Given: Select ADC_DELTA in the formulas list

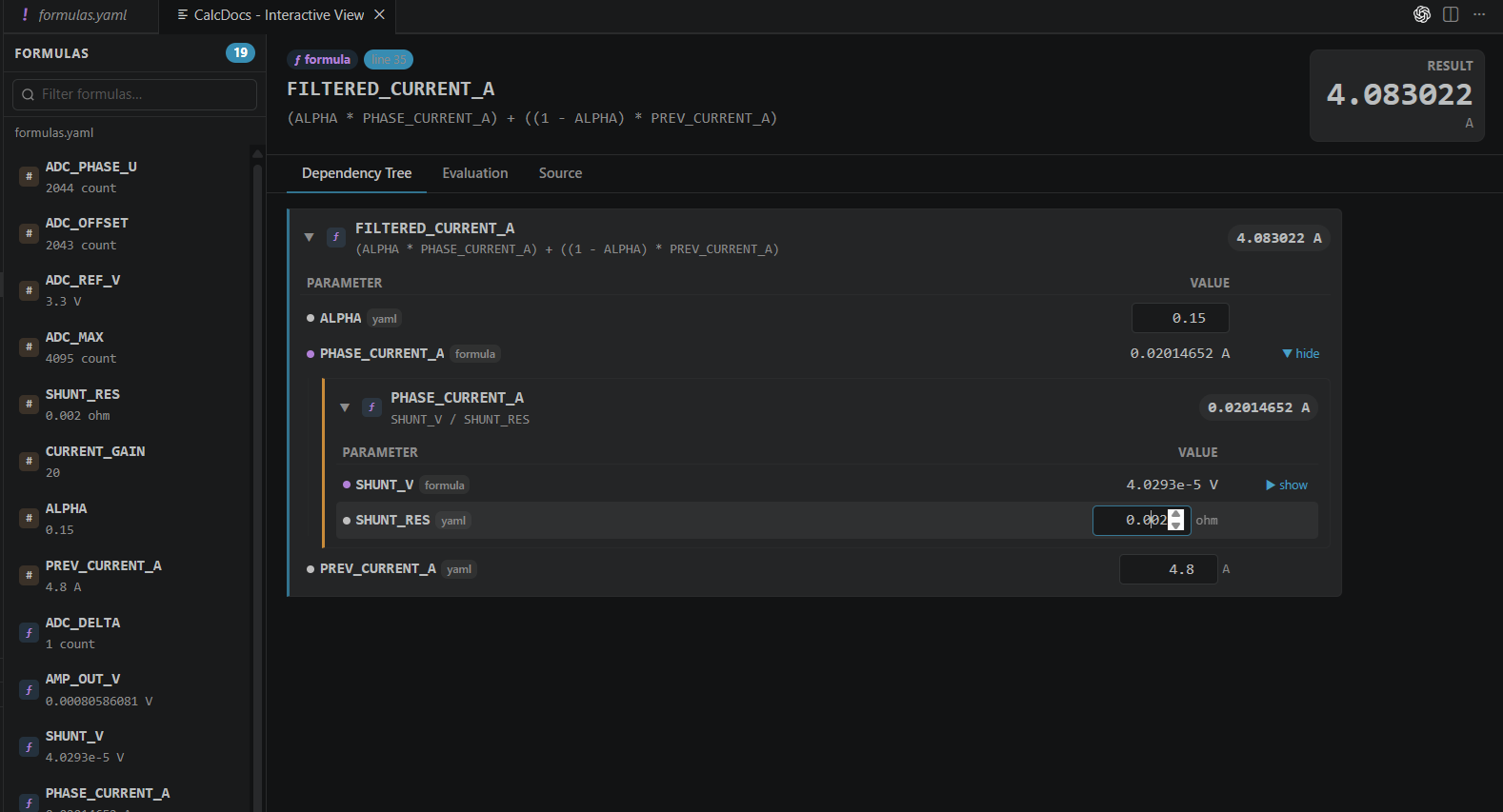Looking at the screenshot, I should tap(129, 633).
